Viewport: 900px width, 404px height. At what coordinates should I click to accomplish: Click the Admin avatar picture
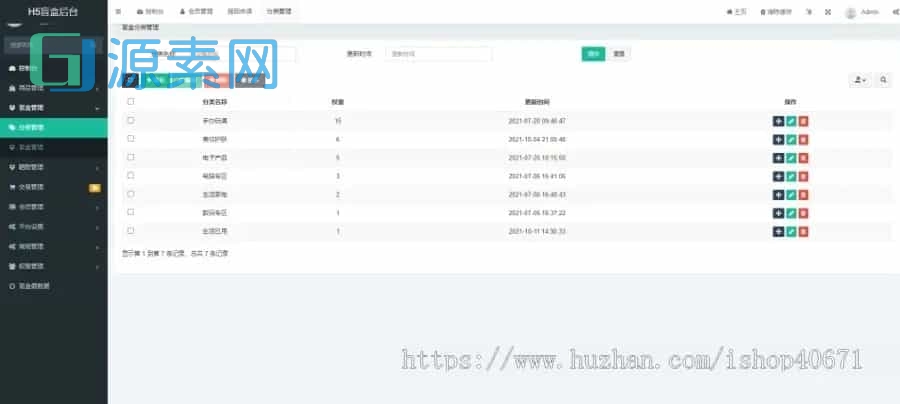tap(851, 12)
